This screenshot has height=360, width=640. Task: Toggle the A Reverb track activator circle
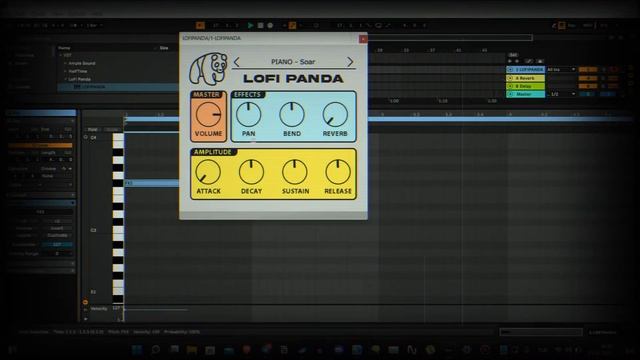coord(510,78)
